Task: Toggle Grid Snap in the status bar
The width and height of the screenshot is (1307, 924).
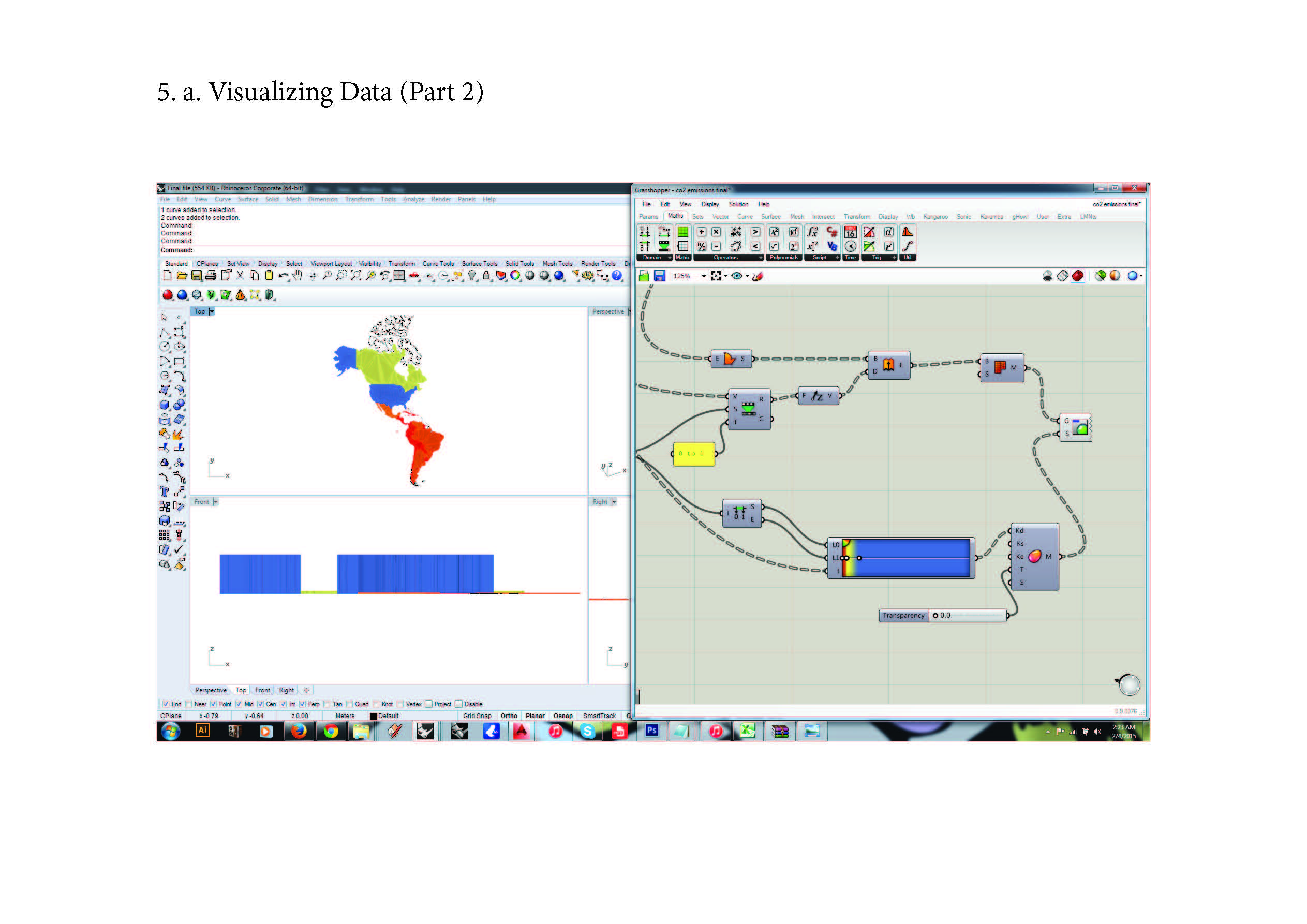Action: [477, 716]
